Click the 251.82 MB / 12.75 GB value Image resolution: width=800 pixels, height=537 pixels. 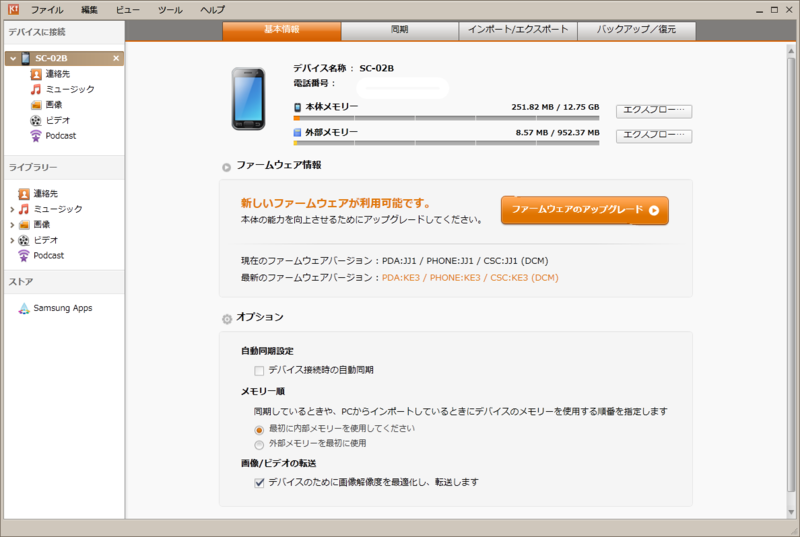pos(555,107)
